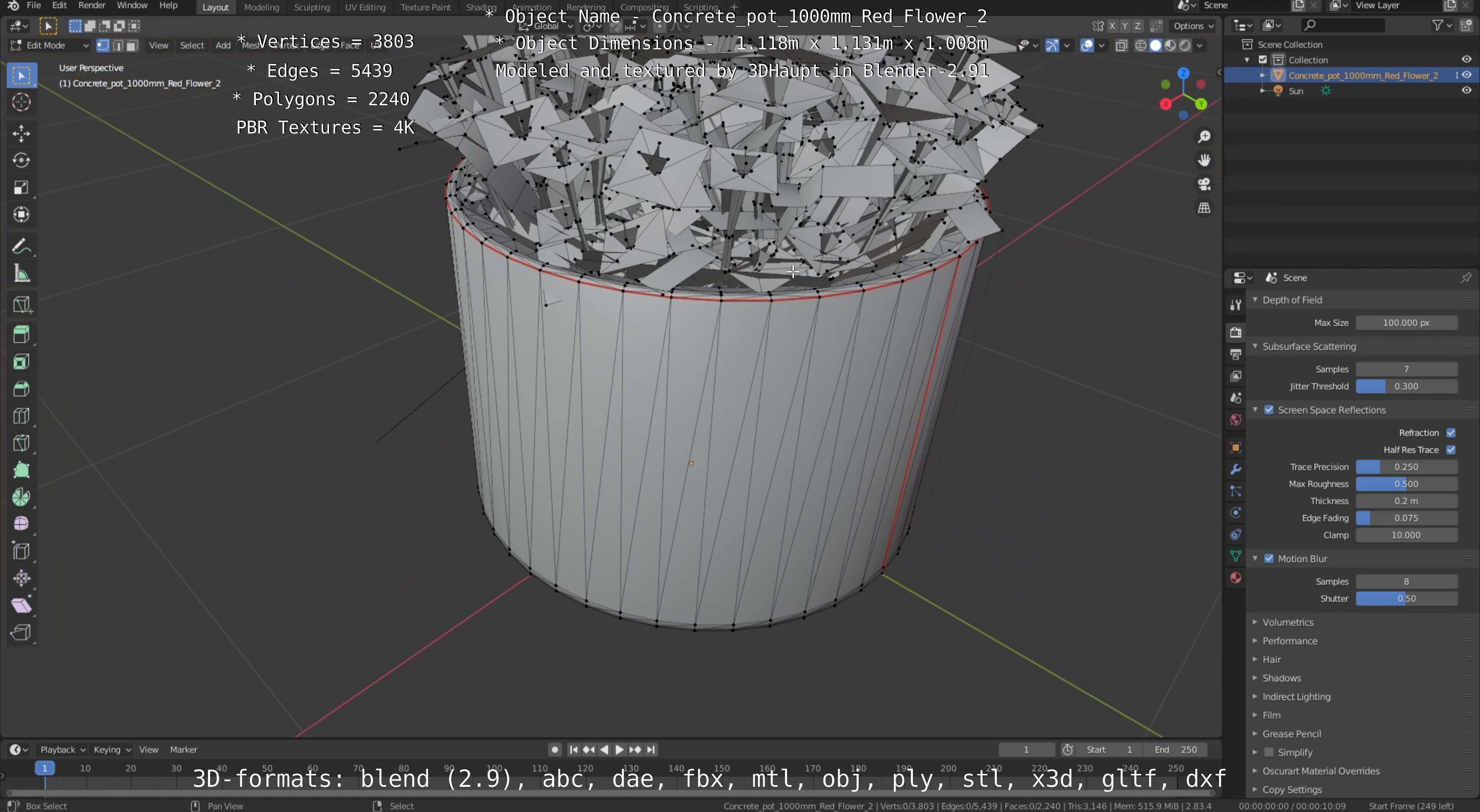Image resolution: width=1480 pixels, height=812 pixels.
Task: Select the Poly Build tool
Action: [x=21, y=470]
